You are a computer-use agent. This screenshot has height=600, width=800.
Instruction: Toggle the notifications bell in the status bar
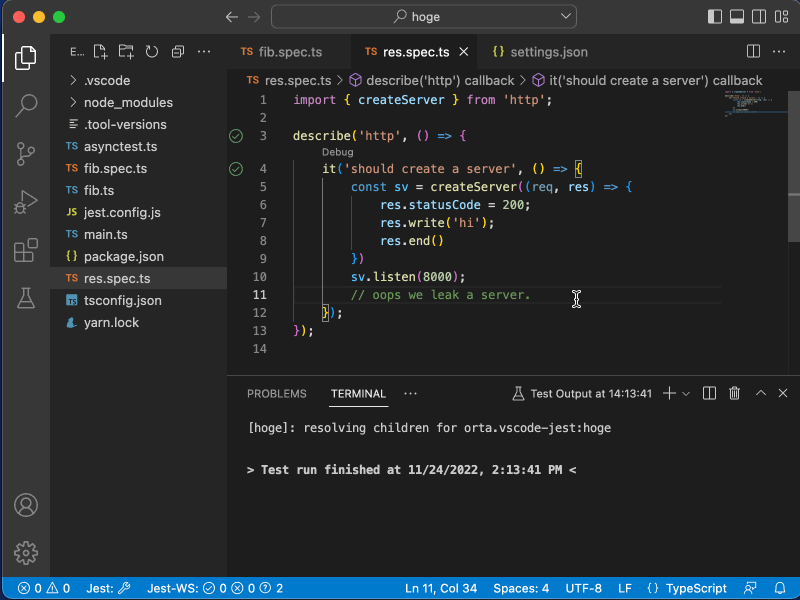click(x=781, y=588)
